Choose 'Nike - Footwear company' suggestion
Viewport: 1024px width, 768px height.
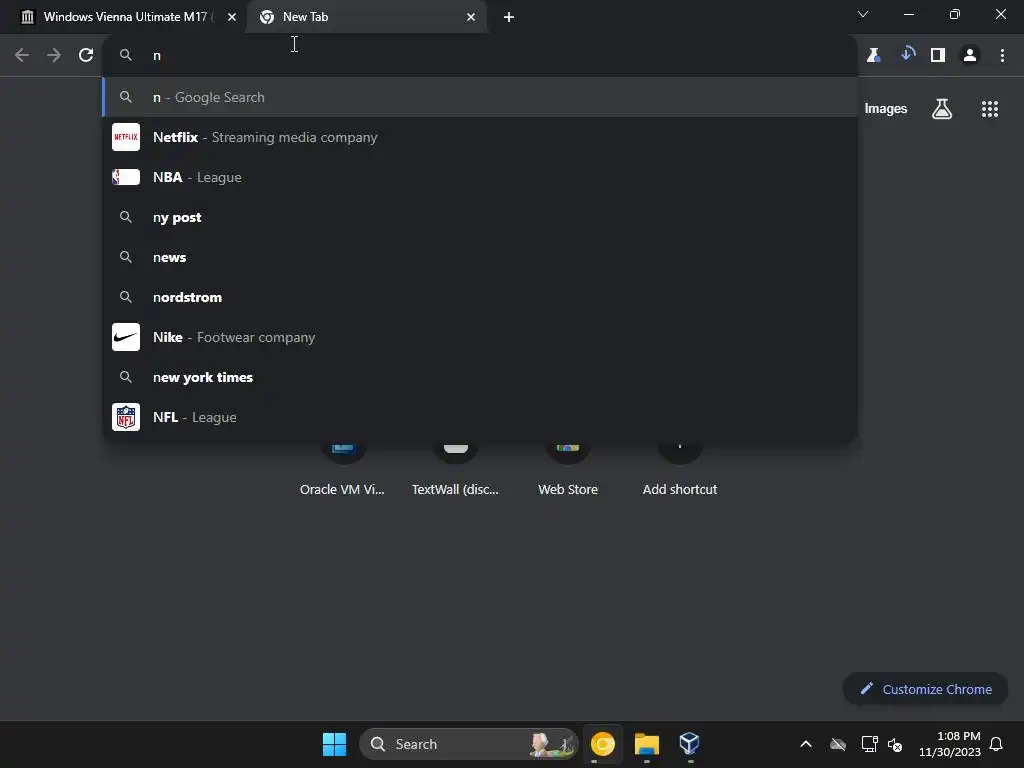pyautogui.click(x=480, y=337)
